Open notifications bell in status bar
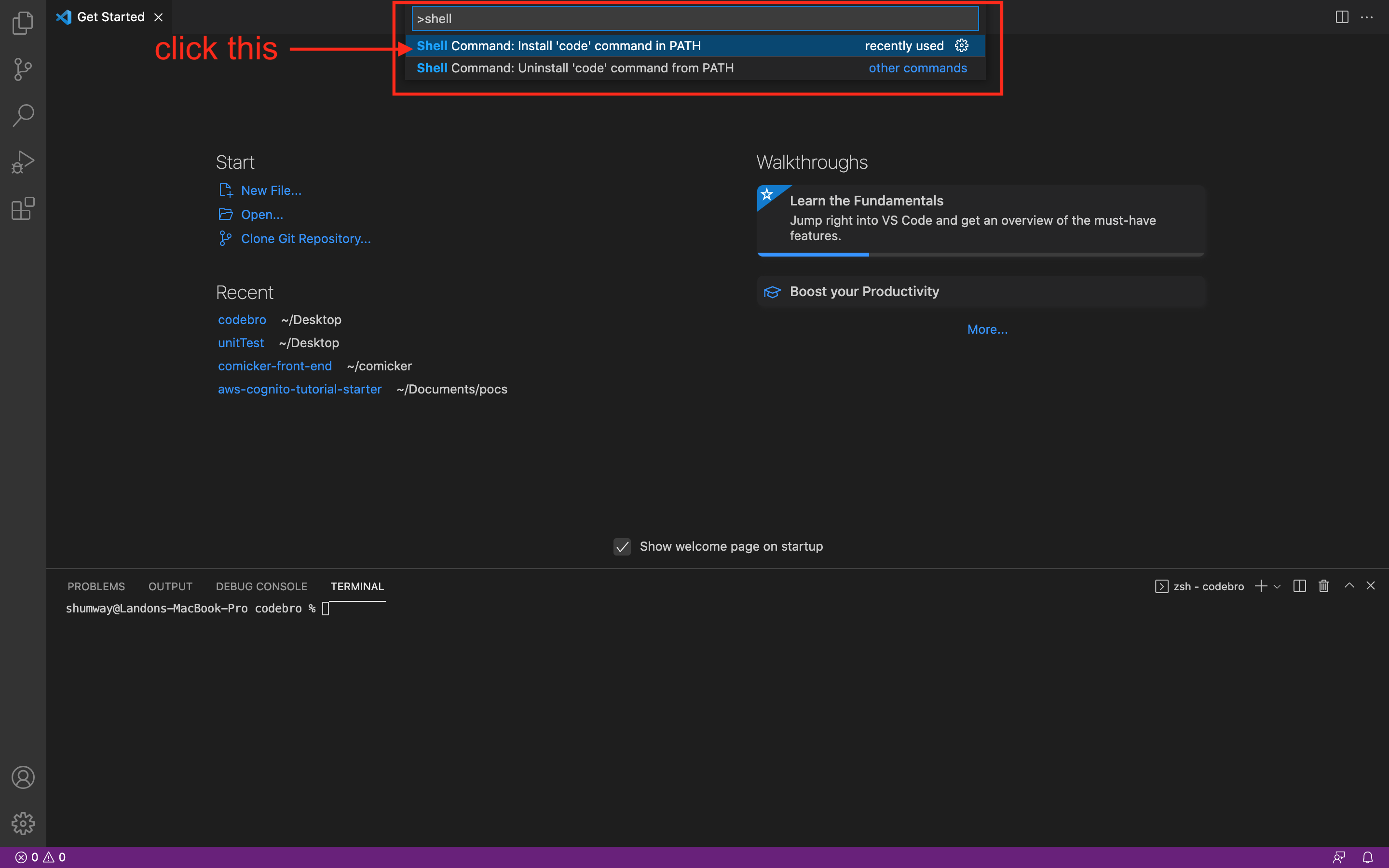 click(1368, 857)
